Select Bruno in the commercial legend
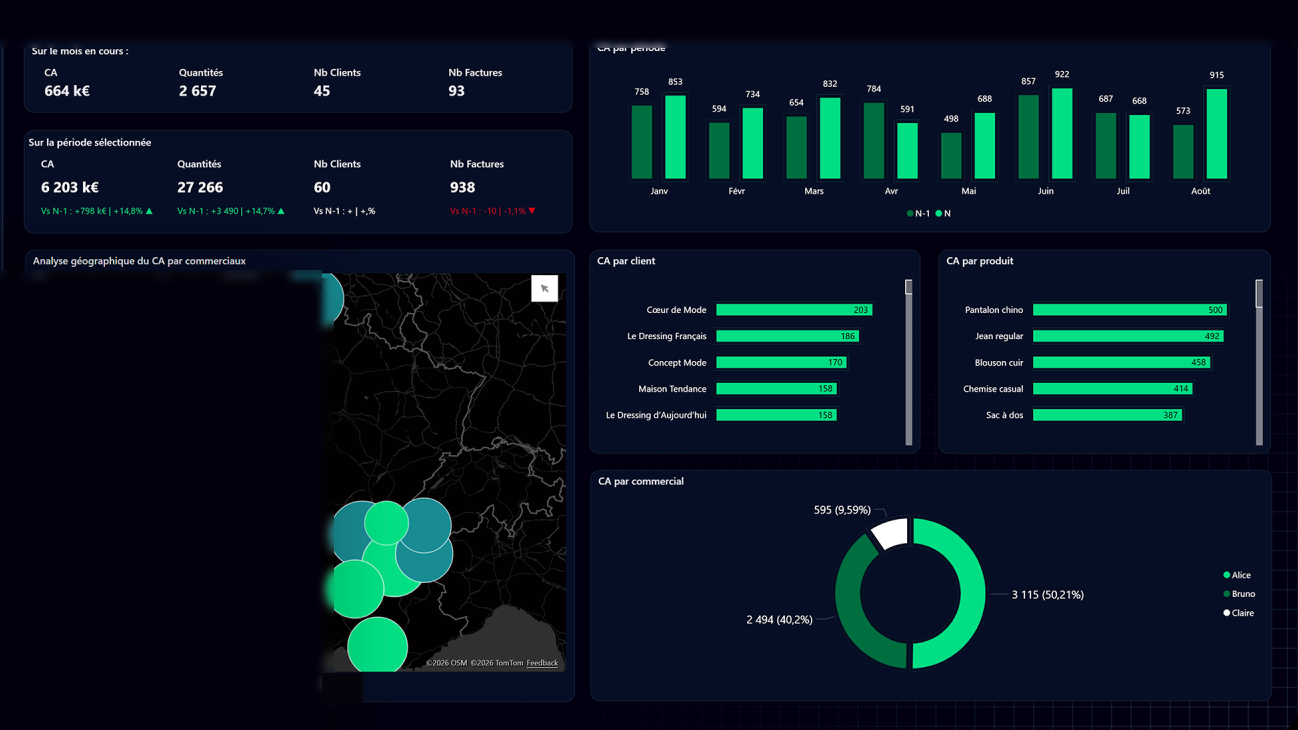This screenshot has width=1298, height=730. (1239, 594)
